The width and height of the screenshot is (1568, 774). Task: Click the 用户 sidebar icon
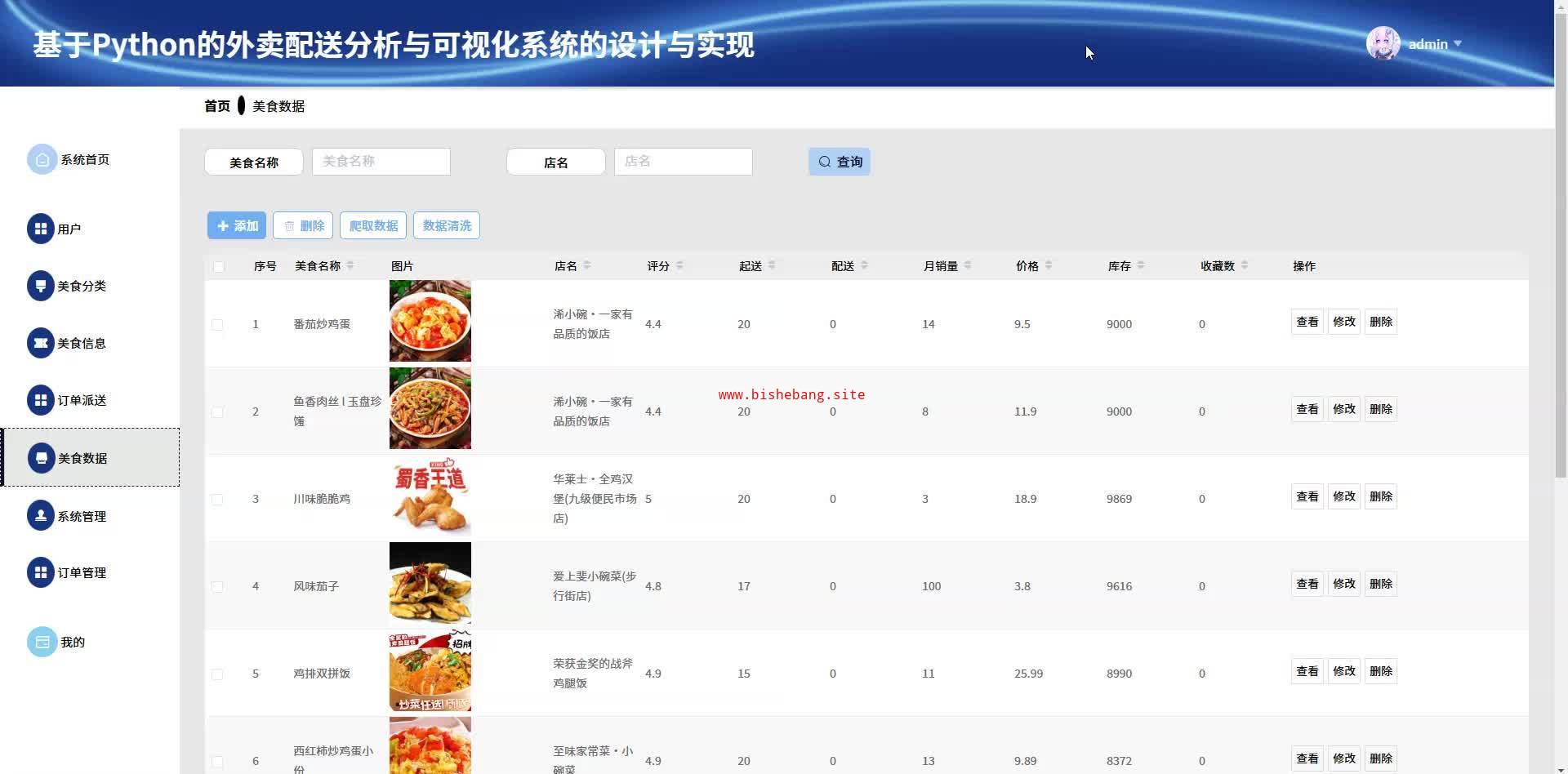(40, 229)
